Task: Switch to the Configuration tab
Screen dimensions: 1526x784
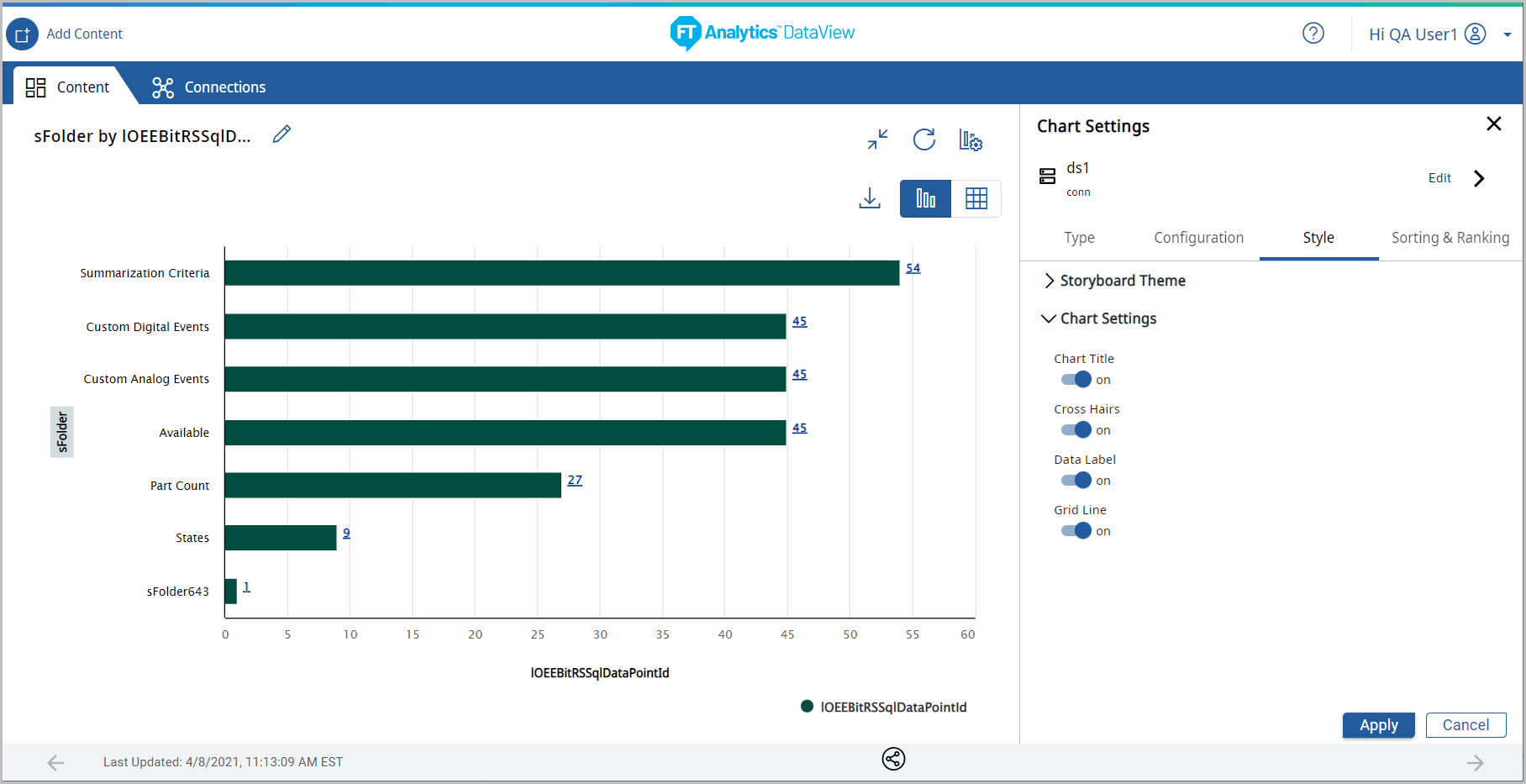Action: (1198, 238)
